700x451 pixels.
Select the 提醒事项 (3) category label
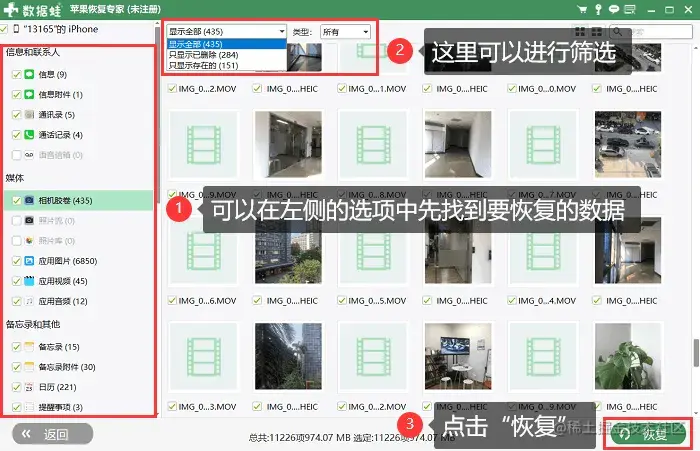(x=60, y=407)
